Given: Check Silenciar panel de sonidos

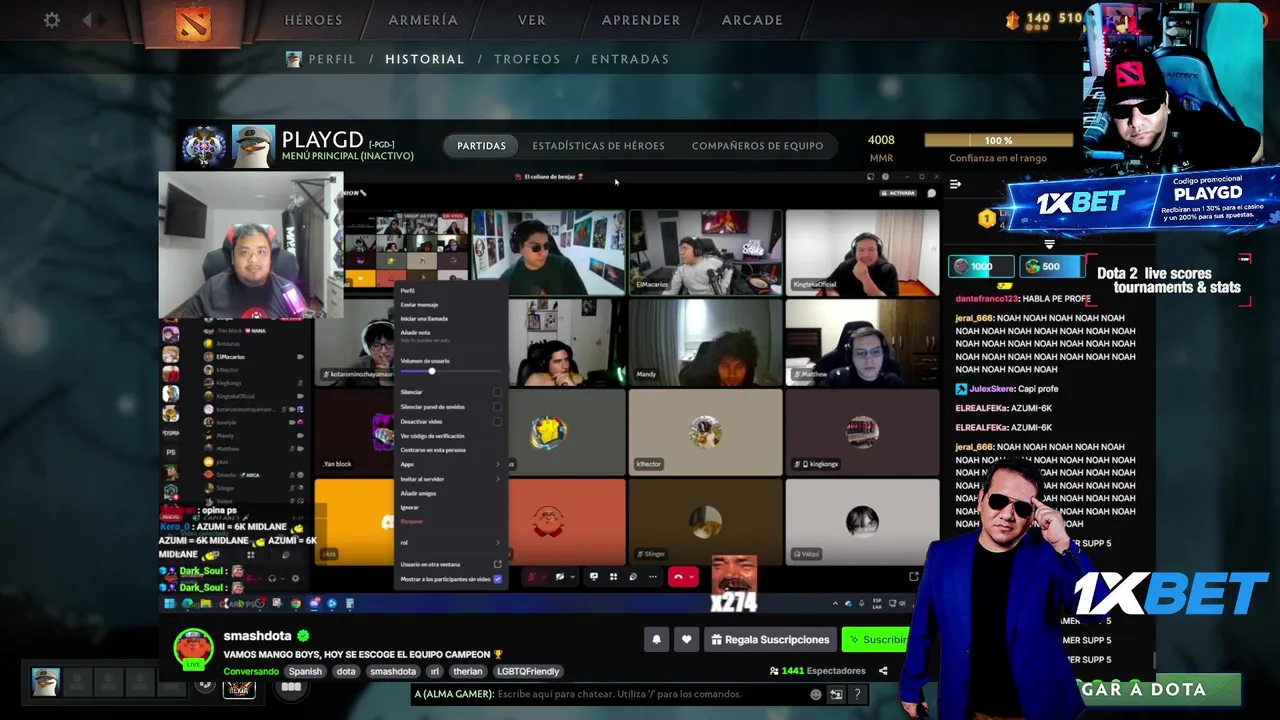Looking at the screenshot, I should (x=497, y=407).
